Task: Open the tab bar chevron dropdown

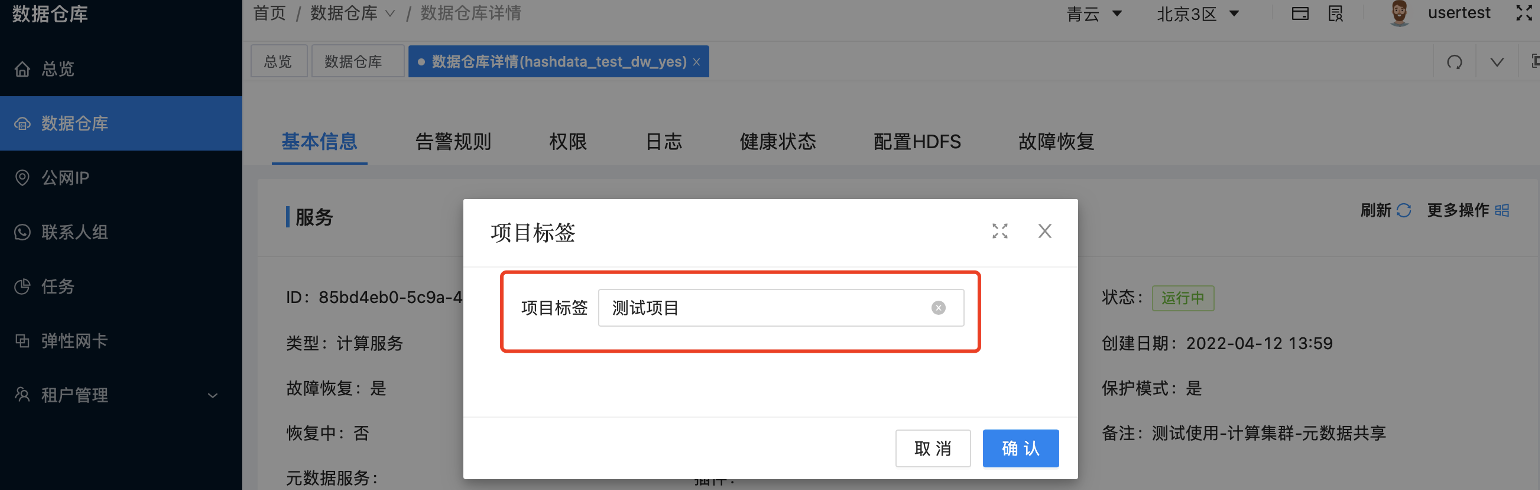Action: coord(1497,62)
